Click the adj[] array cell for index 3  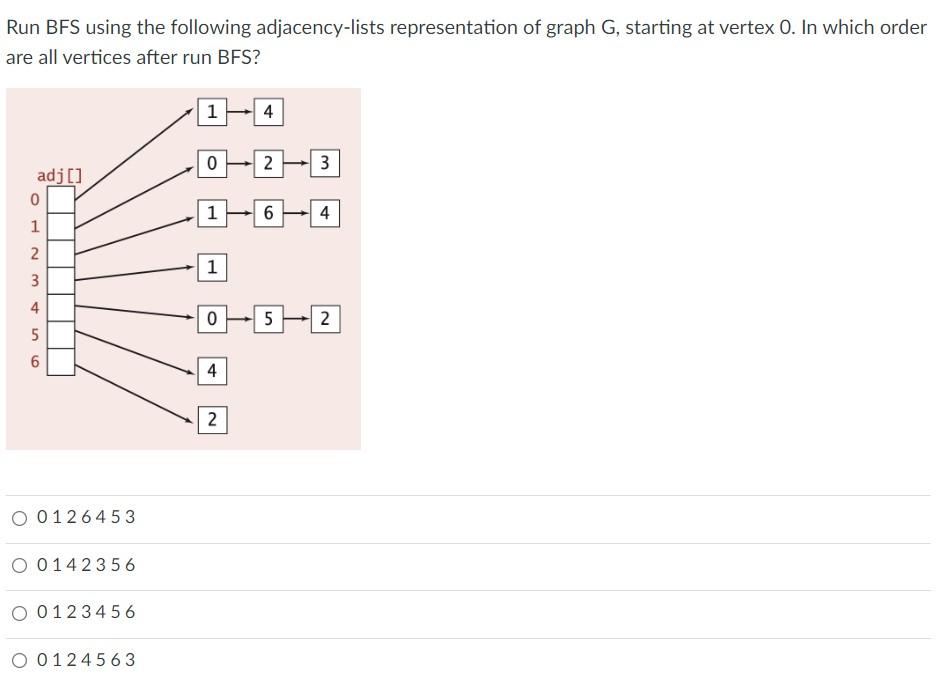click(x=62, y=281)
